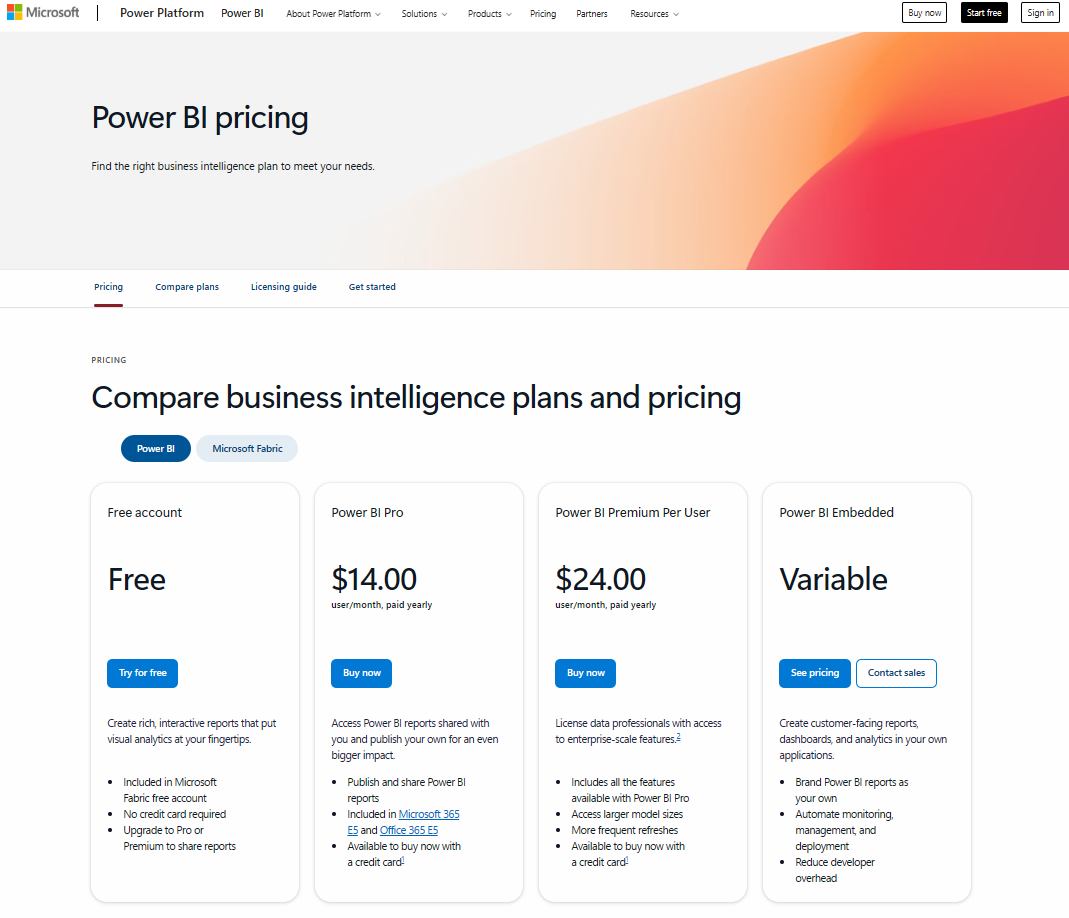Open the Resources dropdown
Screen dimensions: 1069x918
pyautogui.click(x=653, y=13)
